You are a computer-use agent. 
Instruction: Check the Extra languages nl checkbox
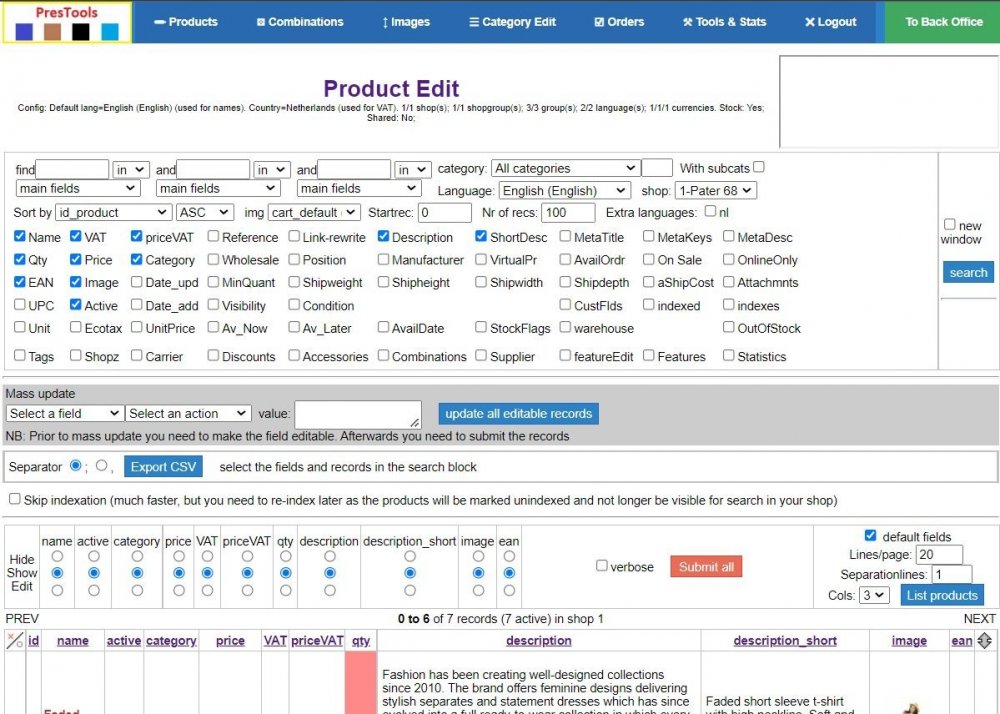pos(710,211)
